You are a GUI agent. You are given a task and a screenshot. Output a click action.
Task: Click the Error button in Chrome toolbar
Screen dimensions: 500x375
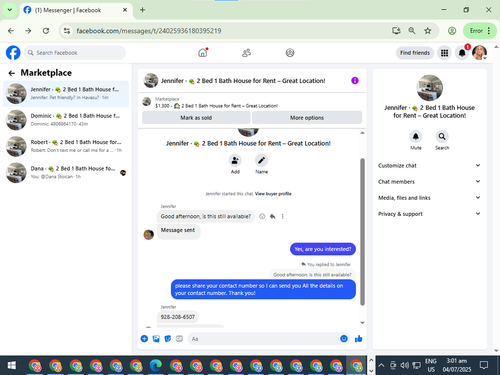(x=479, y=31)
